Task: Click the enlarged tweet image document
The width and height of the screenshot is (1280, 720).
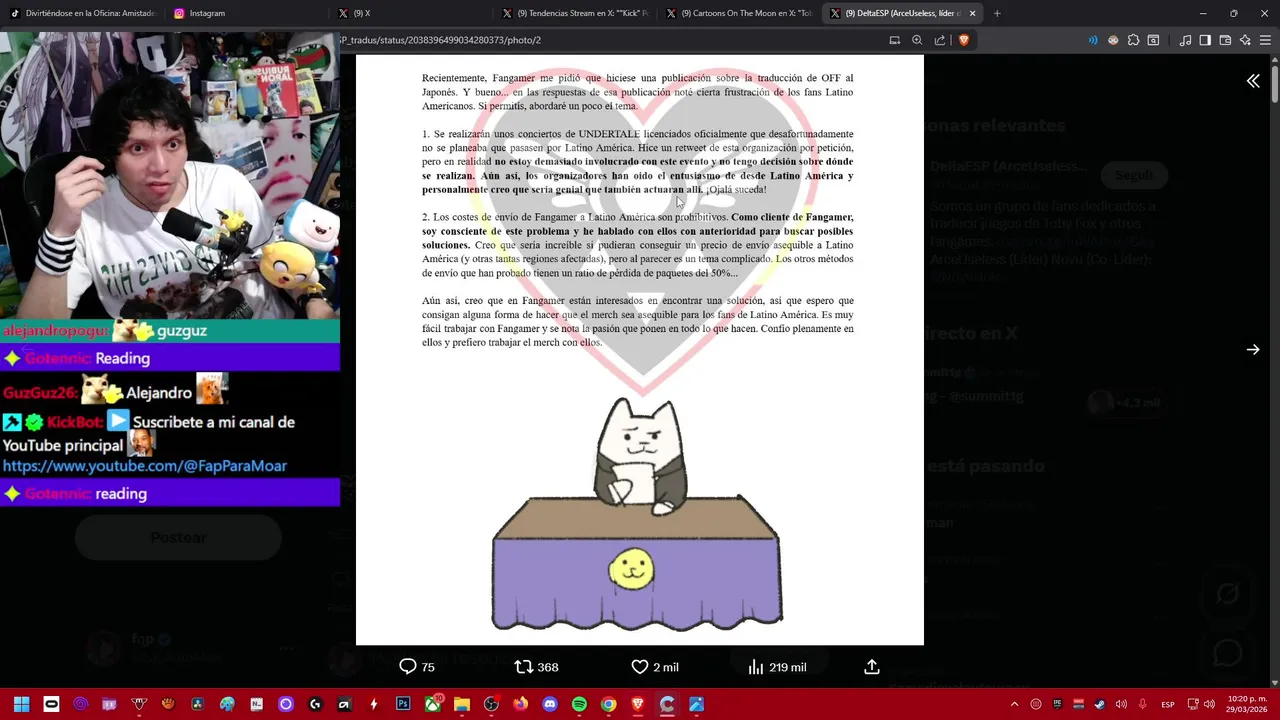Action: coord(640,350)
